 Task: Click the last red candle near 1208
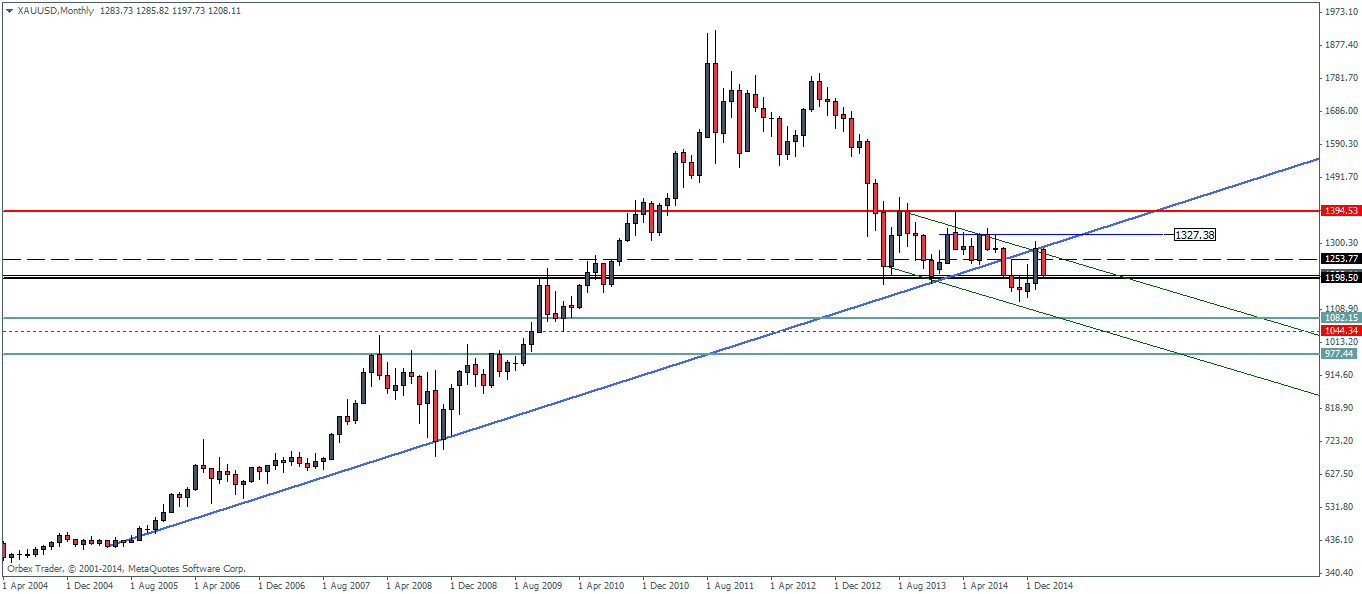(1044, 263)
